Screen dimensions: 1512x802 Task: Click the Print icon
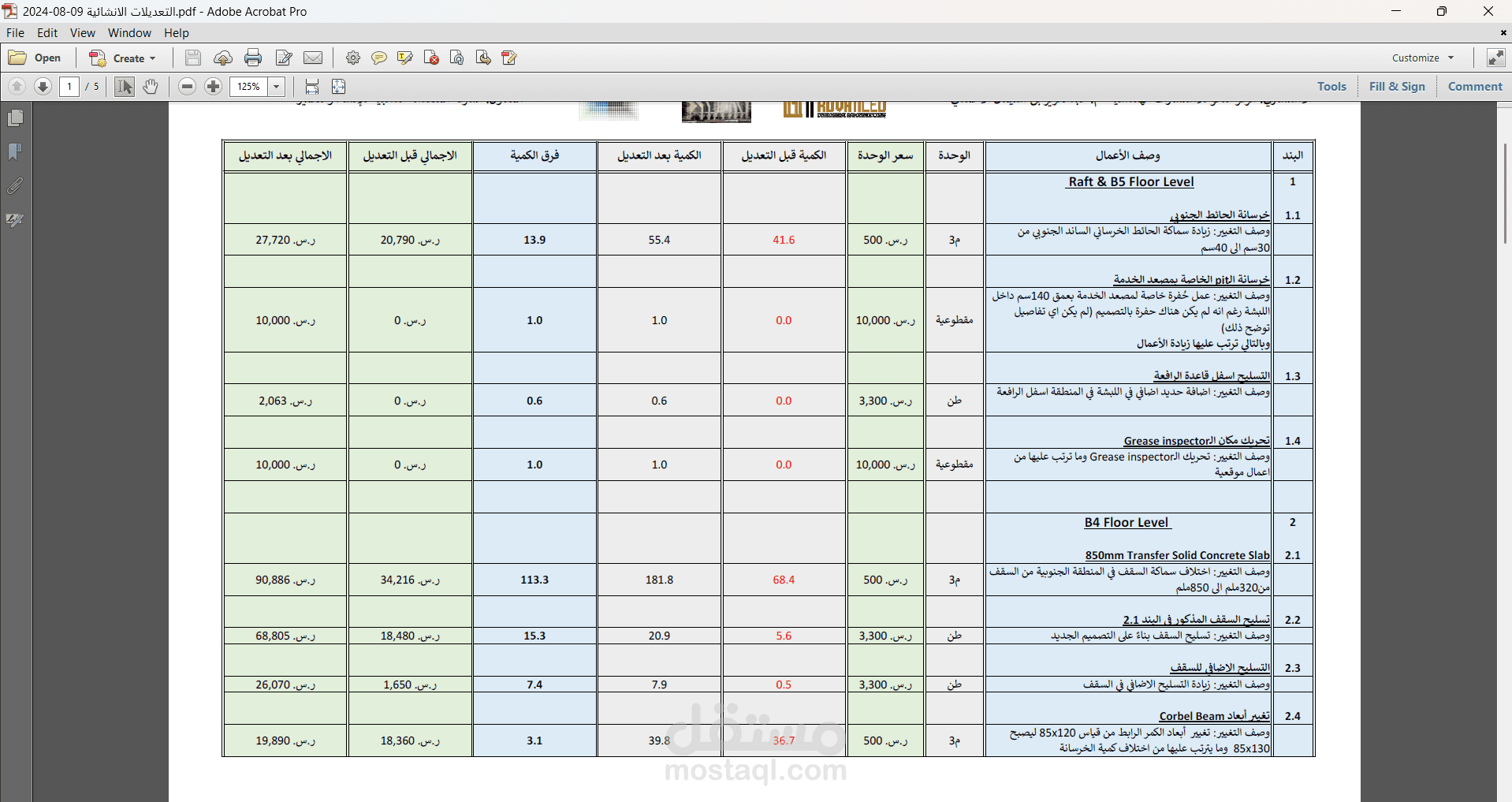click(x=253, y=58)
